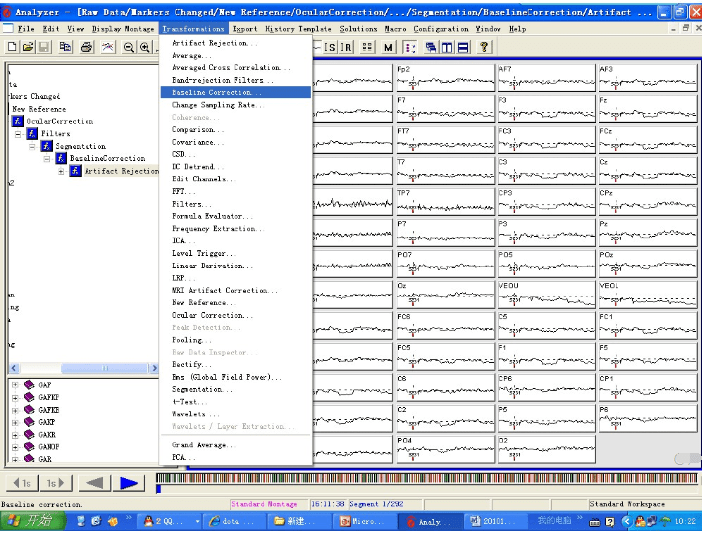Click the grid view toolbar icon

coord(367,47)
